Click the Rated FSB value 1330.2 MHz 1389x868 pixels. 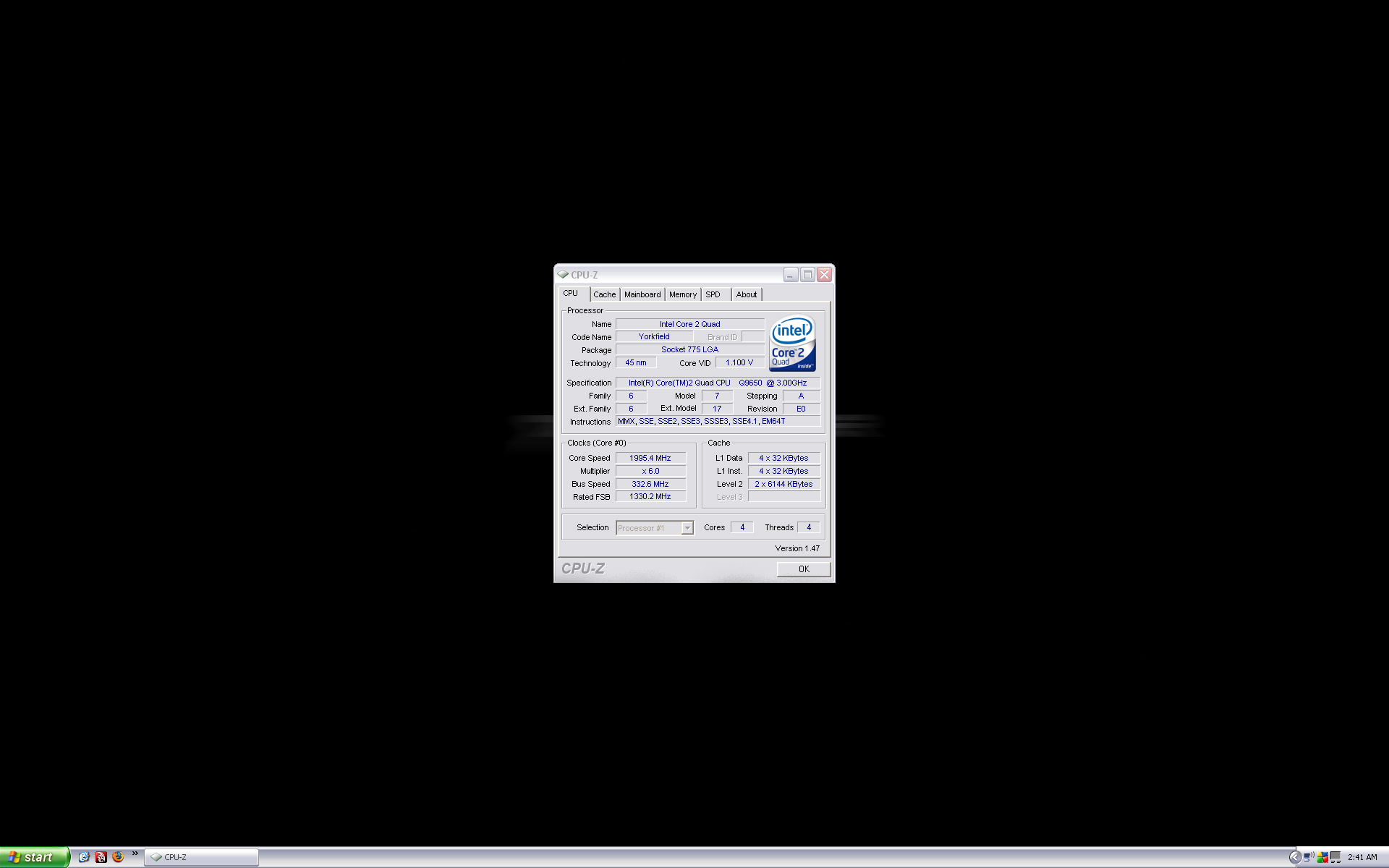[x=650, y=497]
